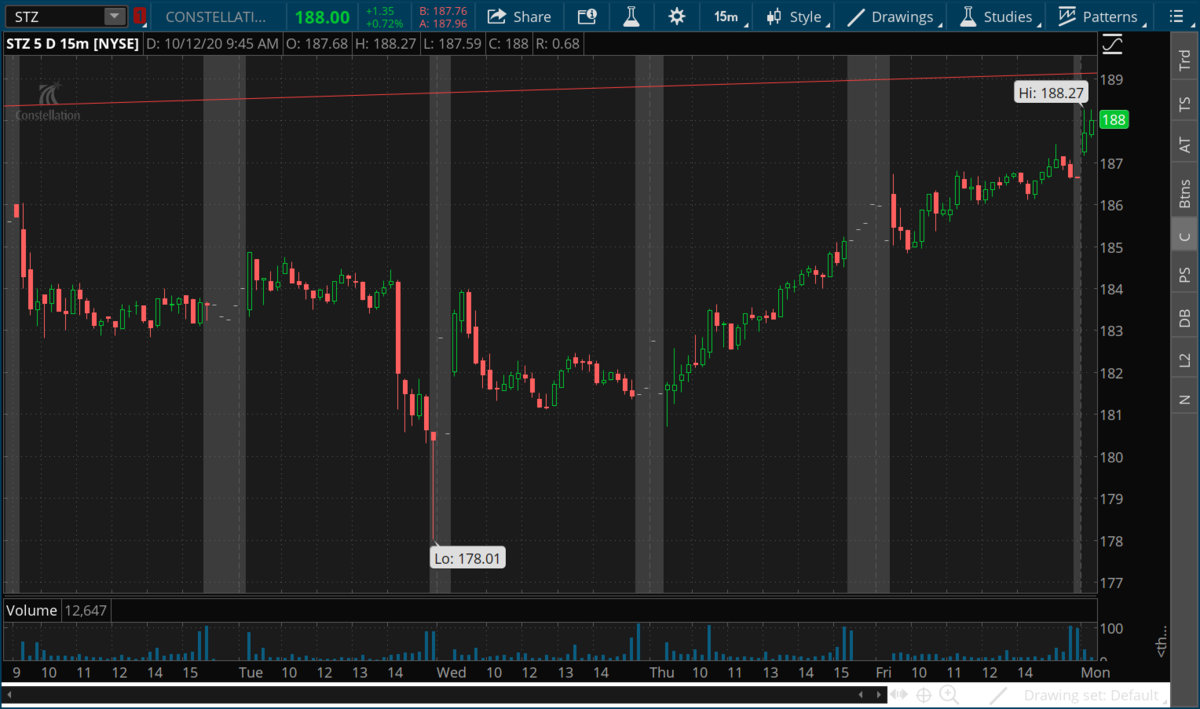Toggle the price axis scale icon

(1112, 45)
